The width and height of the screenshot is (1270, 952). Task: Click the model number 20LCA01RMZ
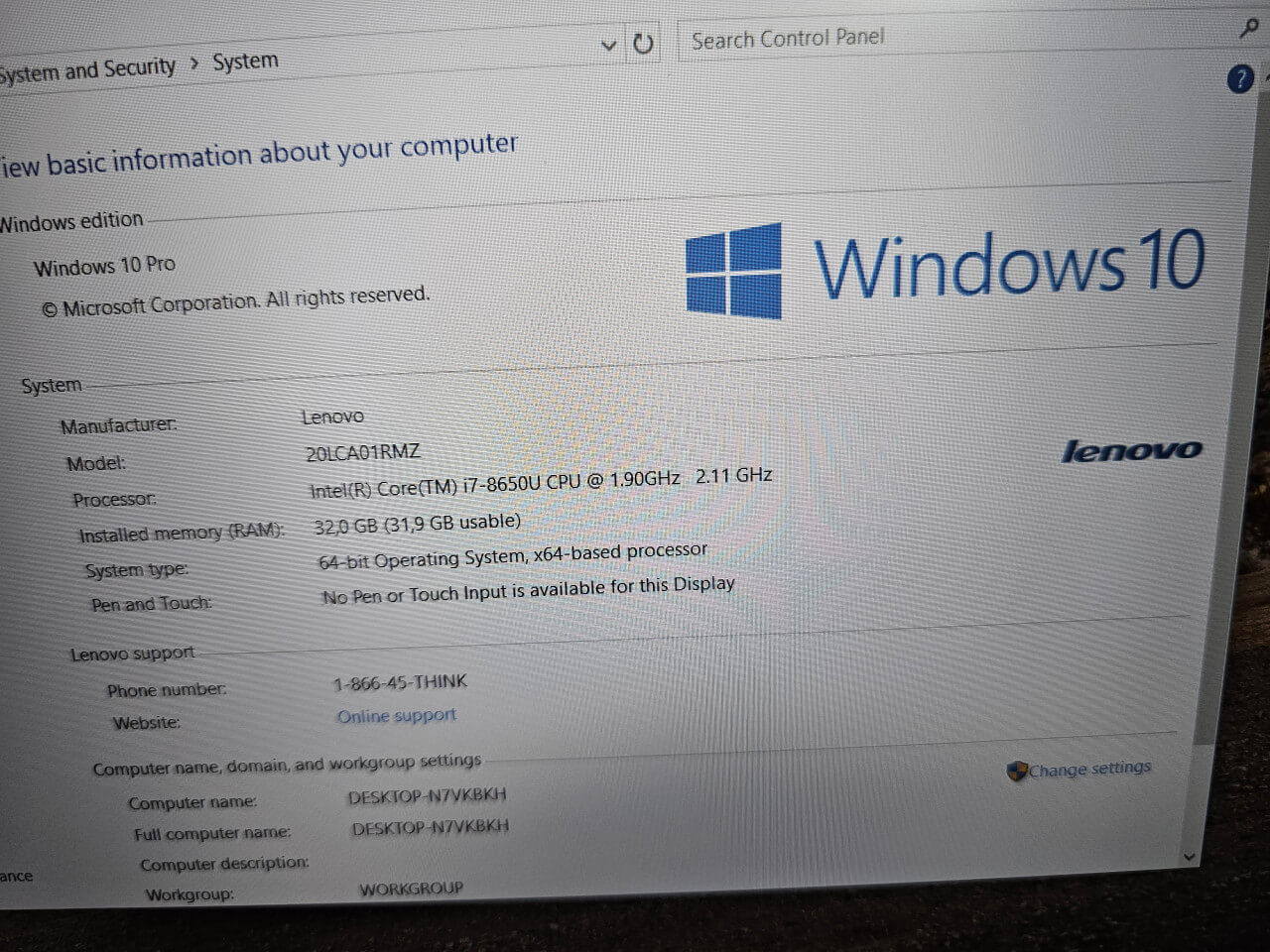(x=363, y=452)
